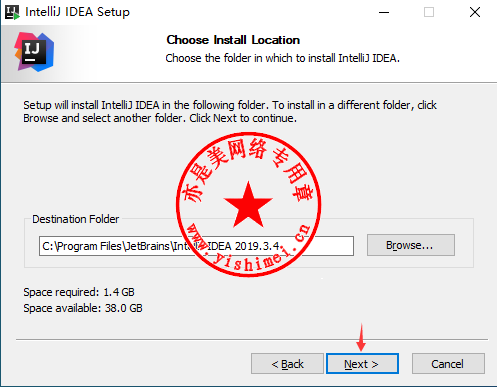Click the 'Choose the folder in which to install' subtitle

coord(282,58)
